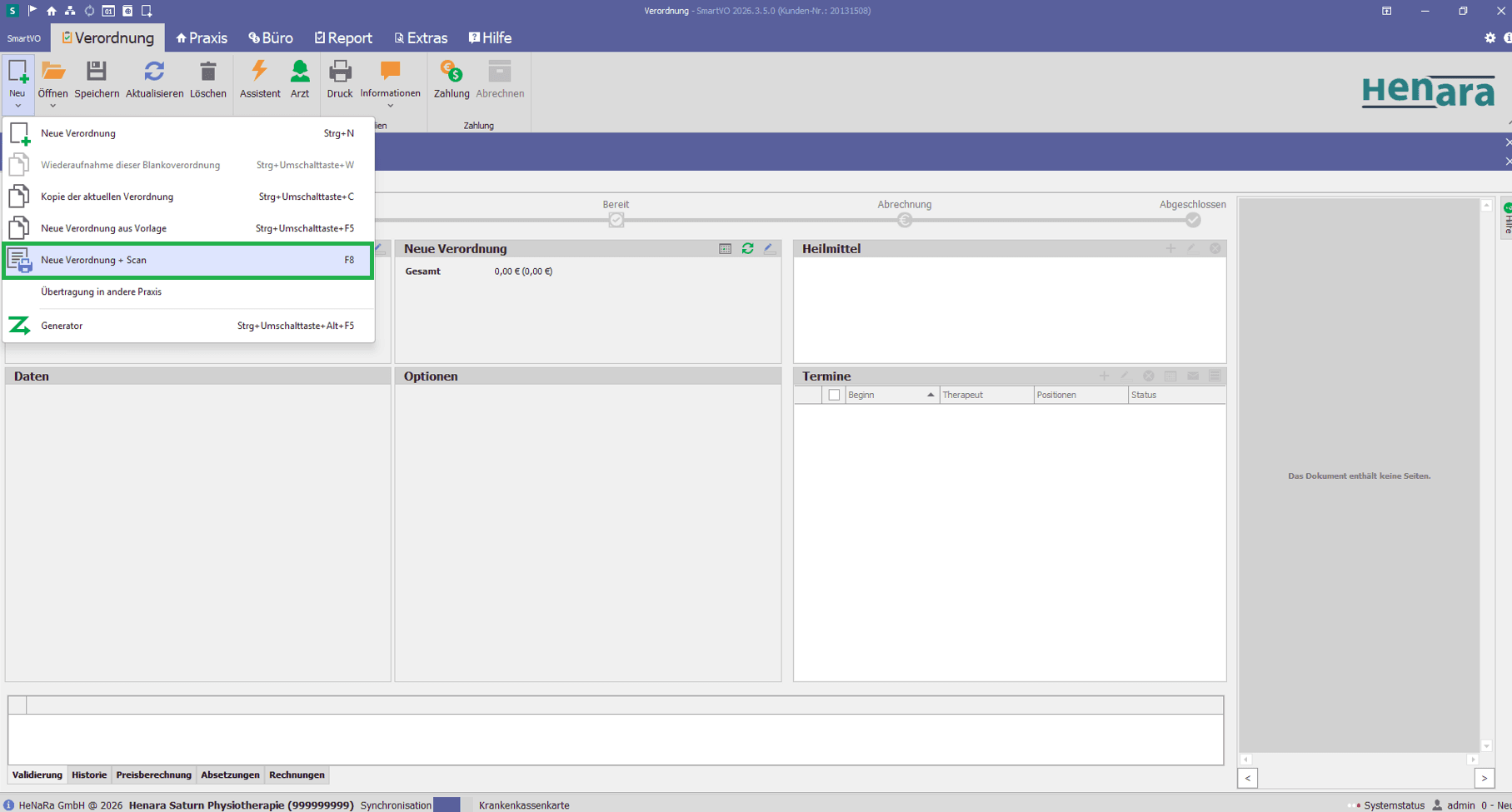1512x812 pixels.
Task: Go to next document page button
Action: (1485, 778)
